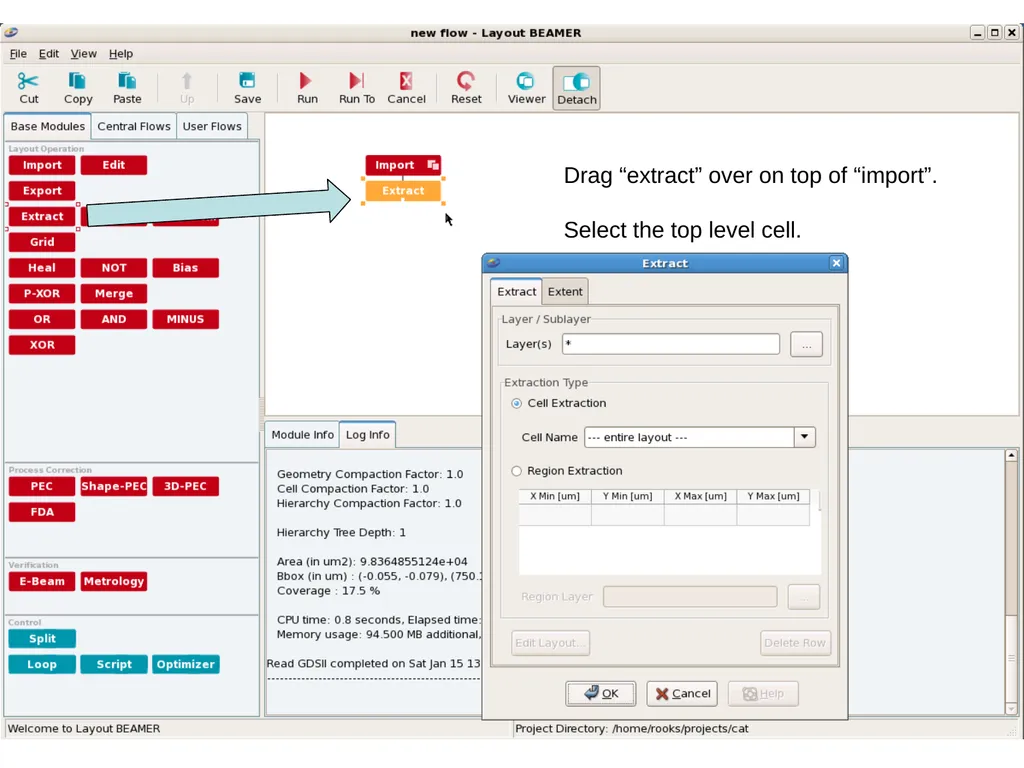1024x768 pixels.
Task: Open the Viewer from the toolbar
Action: [x=526, y=81]
